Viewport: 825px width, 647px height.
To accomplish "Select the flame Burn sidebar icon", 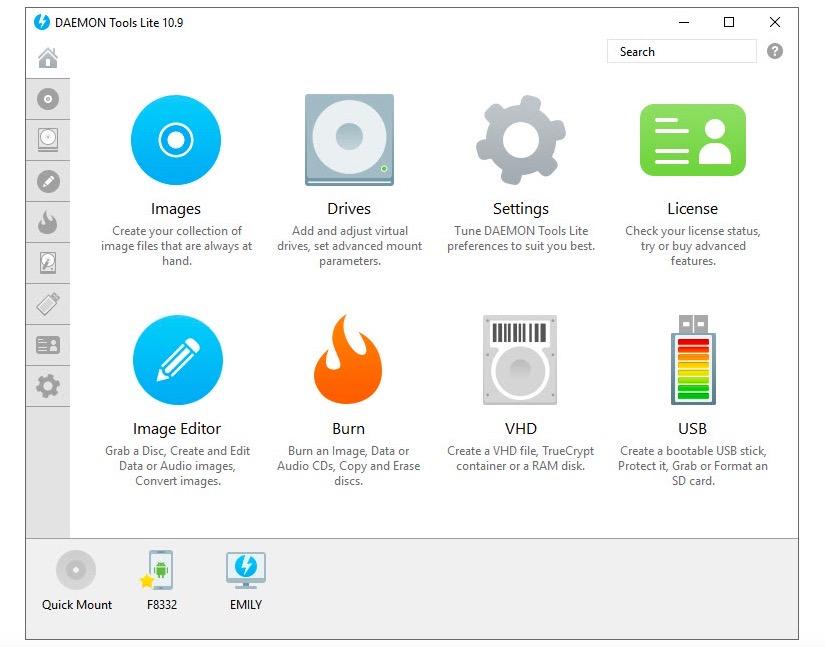I will click(48, 222).
